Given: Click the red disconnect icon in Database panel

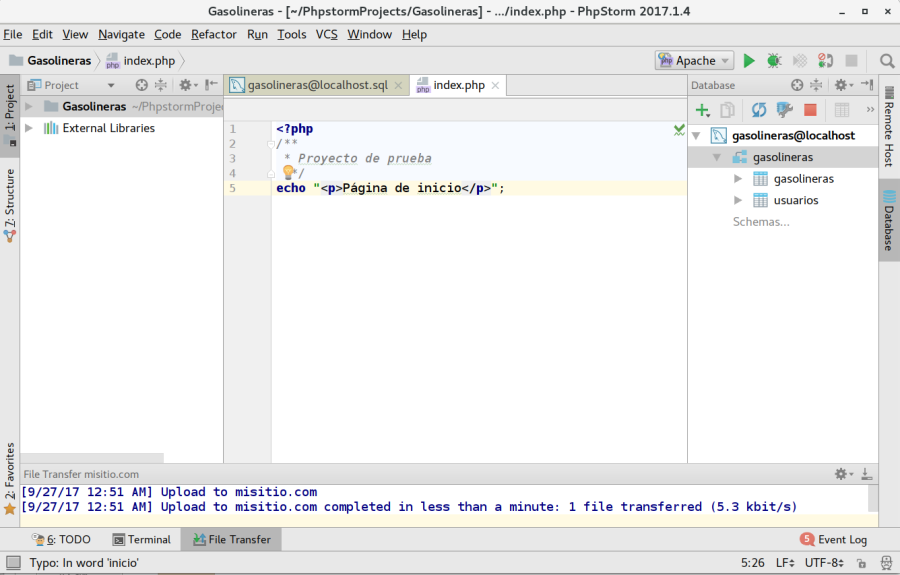Looking at the screenshot, I should [810, 110].
